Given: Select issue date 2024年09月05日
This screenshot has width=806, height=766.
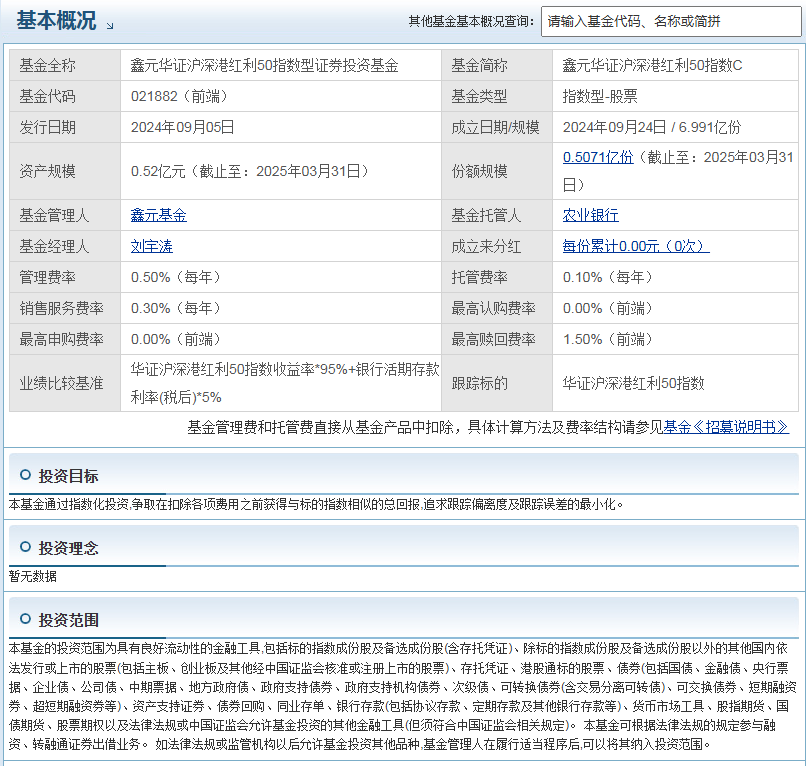Looking at the screenshot, I should coord(182,127).
